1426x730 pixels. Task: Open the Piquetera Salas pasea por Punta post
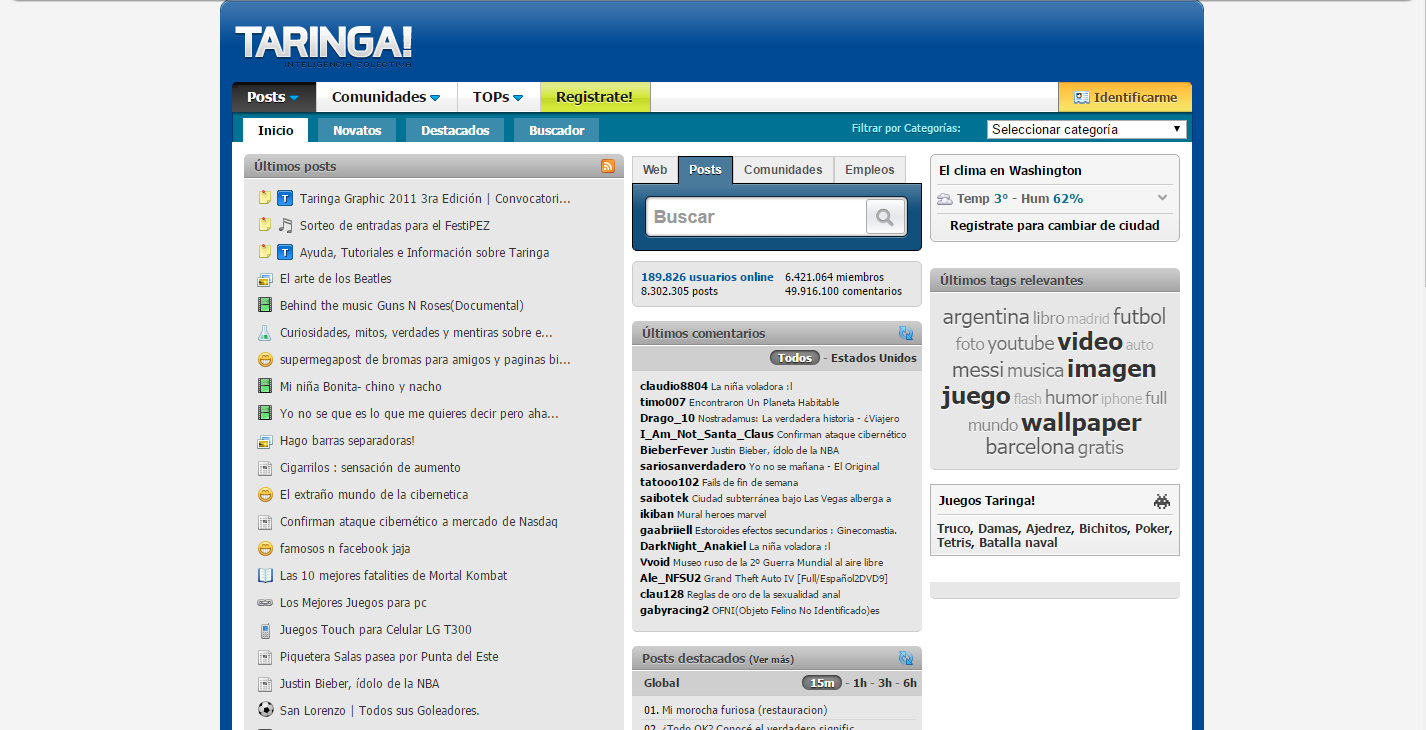(389, 656)
